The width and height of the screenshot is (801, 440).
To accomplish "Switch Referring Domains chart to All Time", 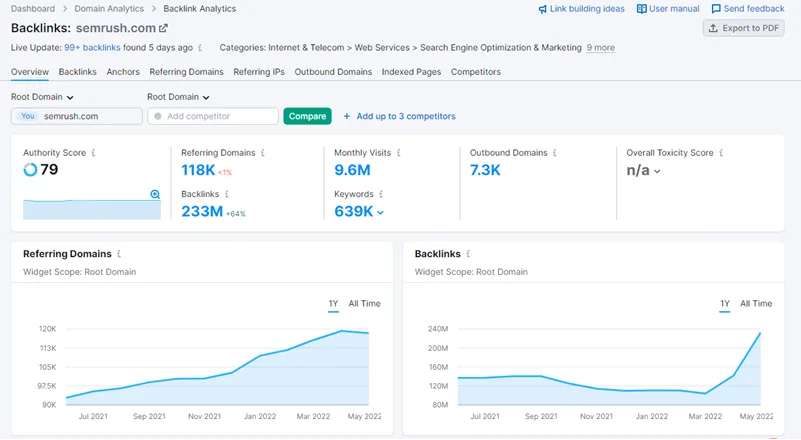I will [x=364, y=303].
